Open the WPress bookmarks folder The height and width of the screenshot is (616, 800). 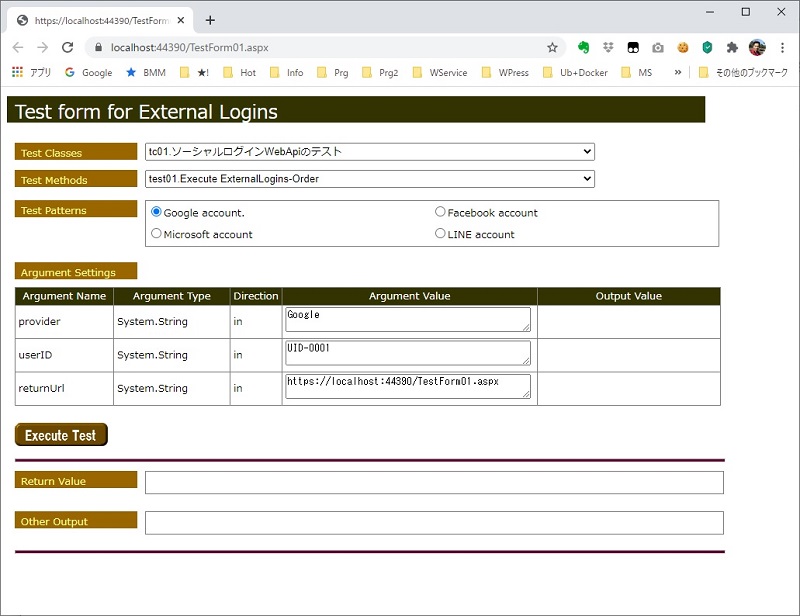click(505, 72)
